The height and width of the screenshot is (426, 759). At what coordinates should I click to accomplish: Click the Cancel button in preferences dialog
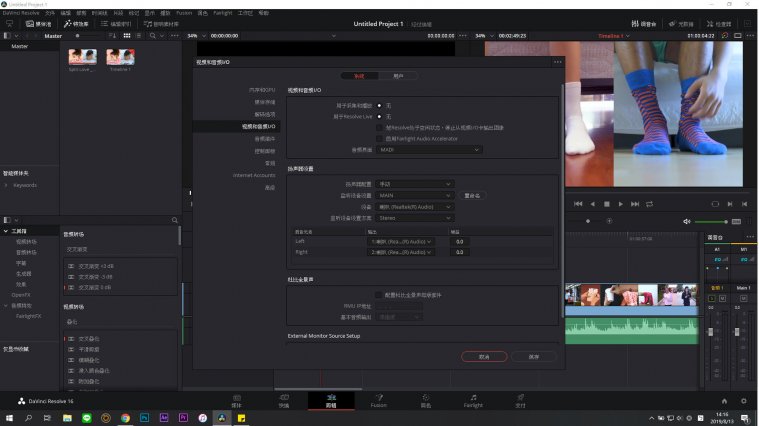pyautogui.click(x=484, y=357)
